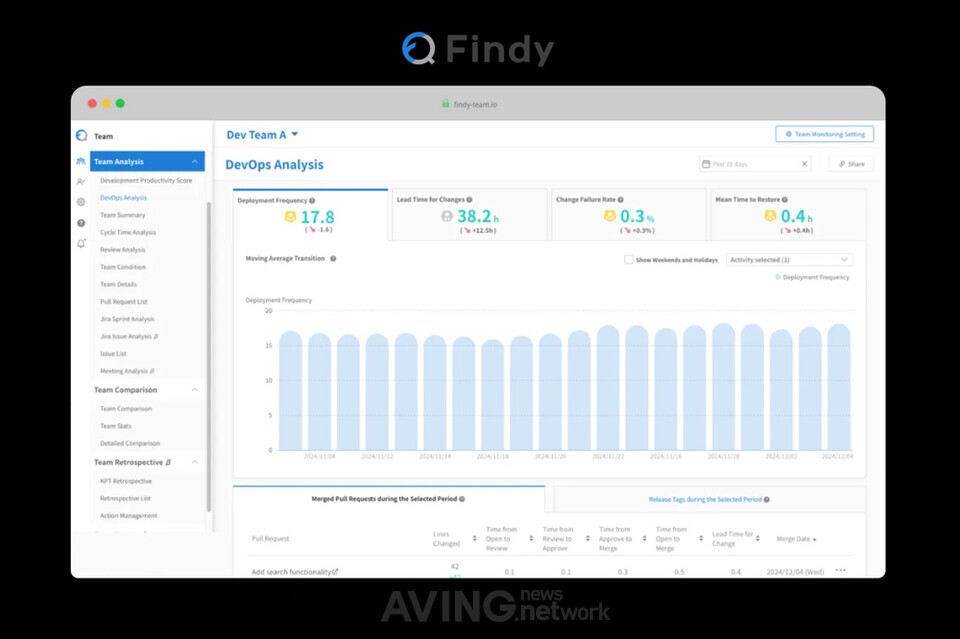This screenshot has height=639, width=960.
Task: Collapse the Team Analysis sidebar section
Action: tap(194, 162)
